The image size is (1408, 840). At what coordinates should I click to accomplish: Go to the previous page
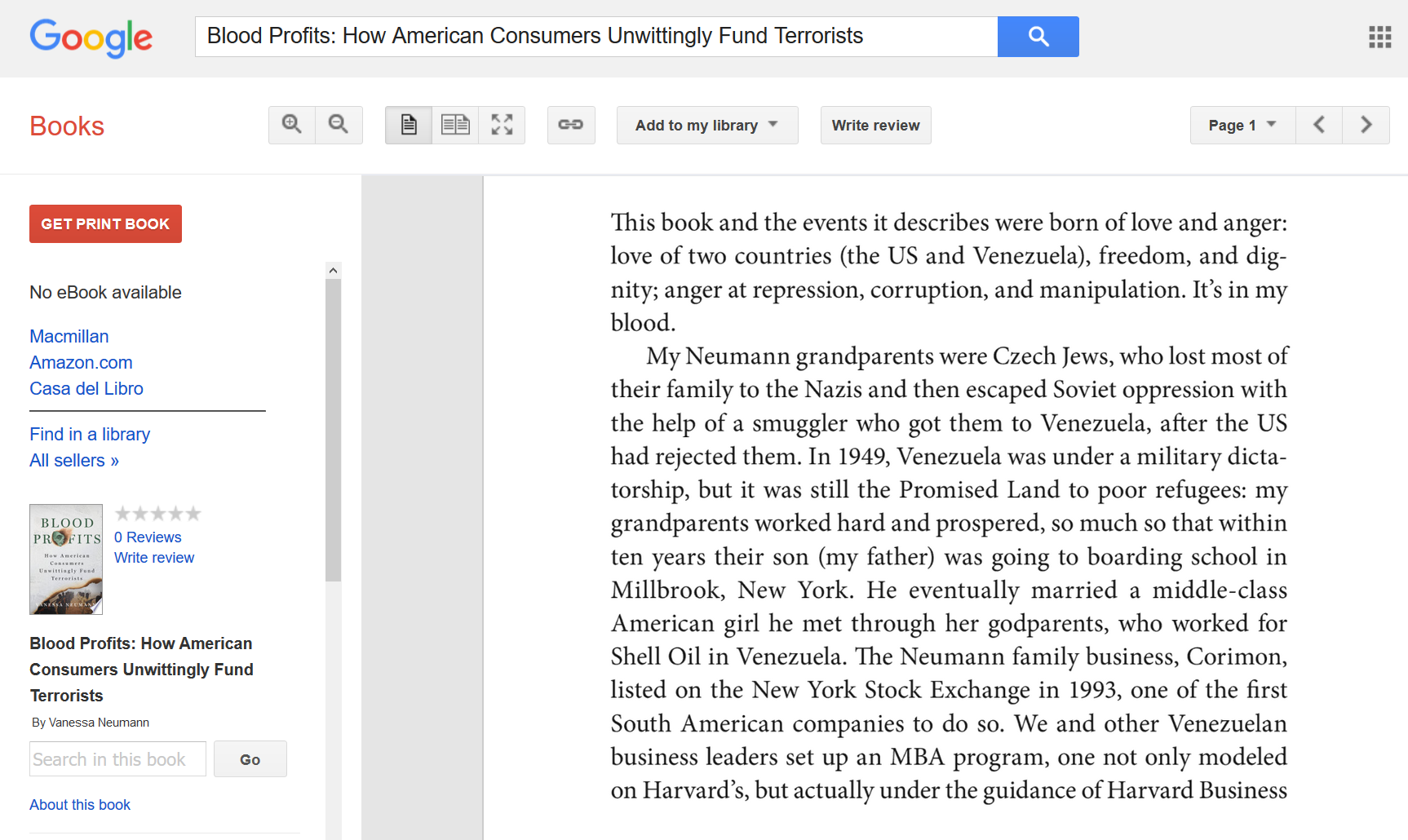[x=1319, y=125]
